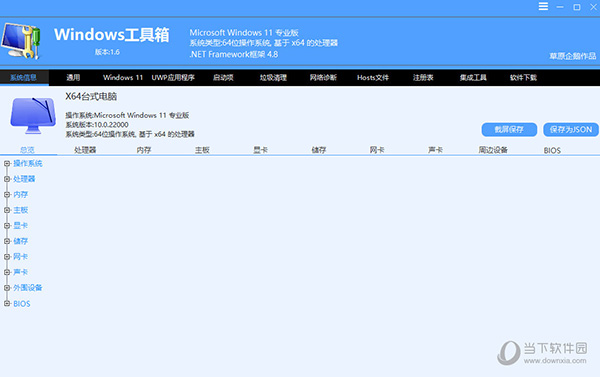Expand the BIOS tree node
The image size is (600, 377).
click(7, 304)
